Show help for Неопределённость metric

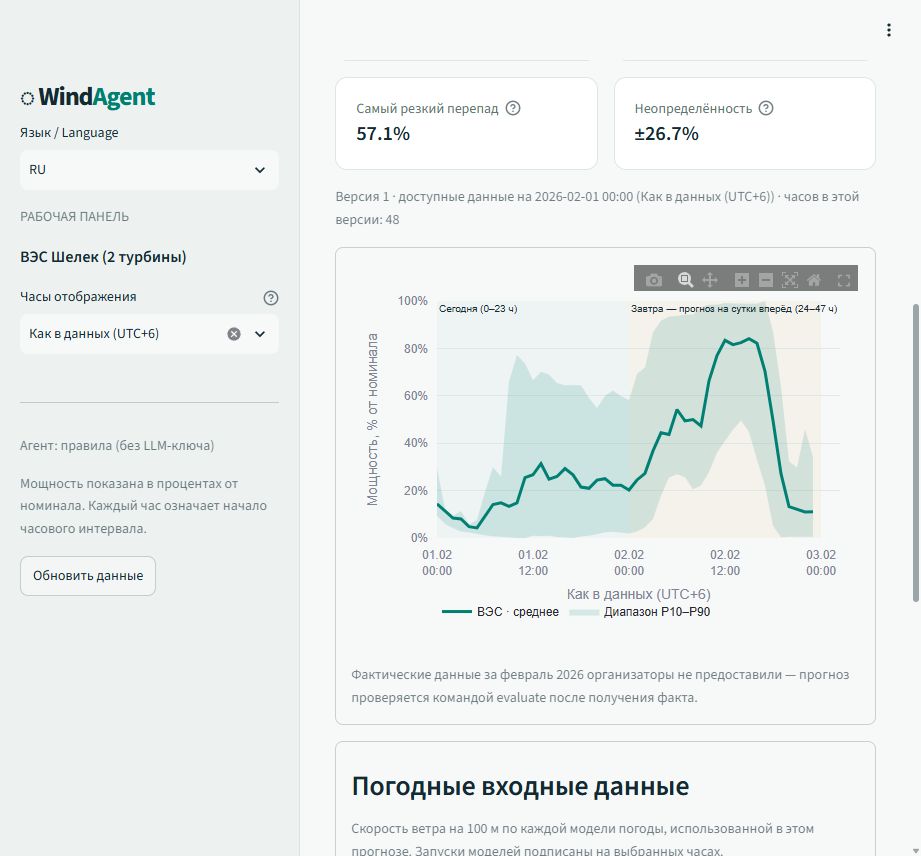pos(766,108)
